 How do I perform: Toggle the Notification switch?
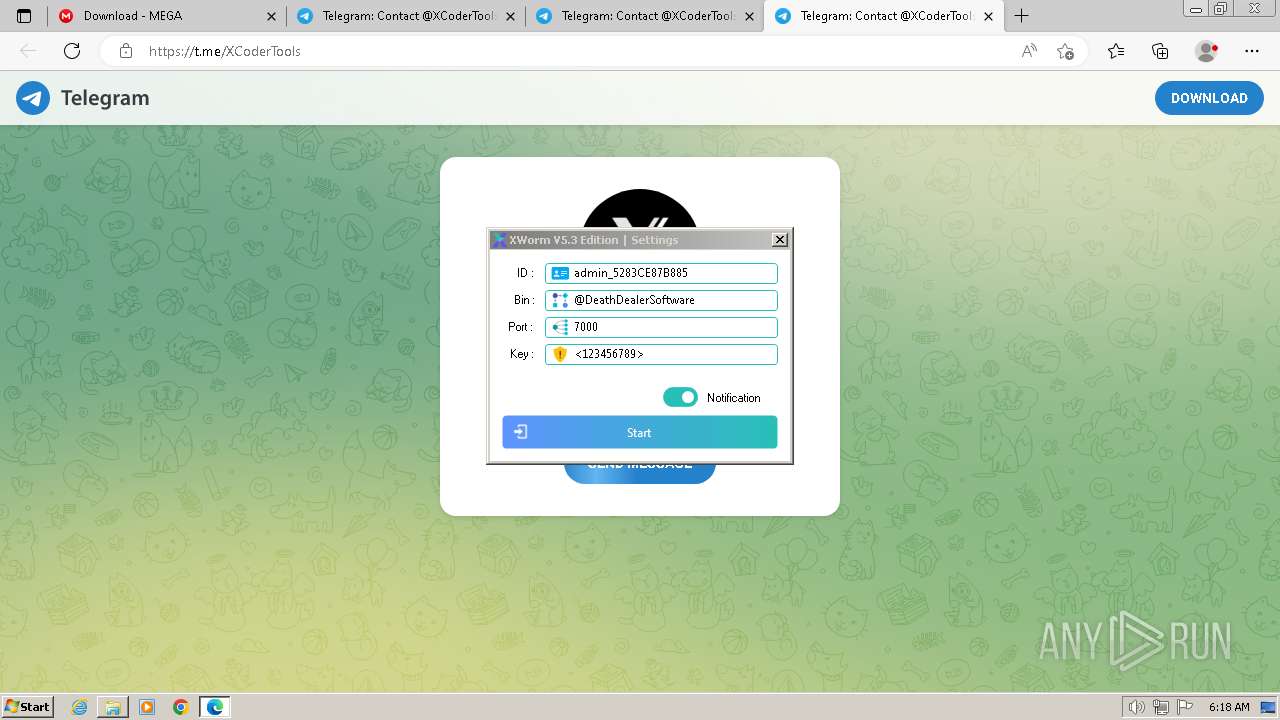[680, 397]
